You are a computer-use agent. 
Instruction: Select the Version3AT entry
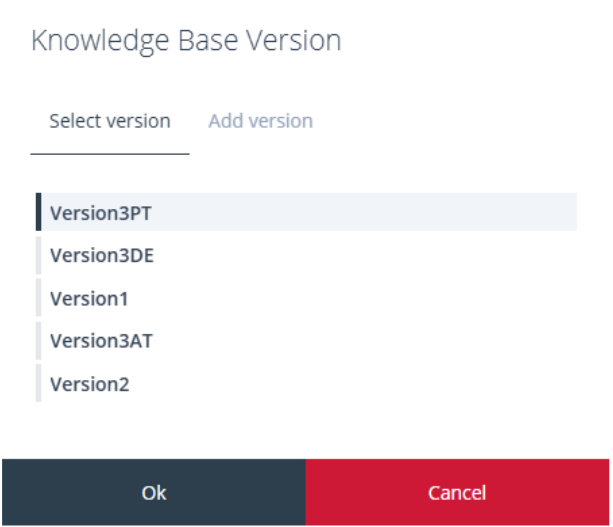(306, 341)
